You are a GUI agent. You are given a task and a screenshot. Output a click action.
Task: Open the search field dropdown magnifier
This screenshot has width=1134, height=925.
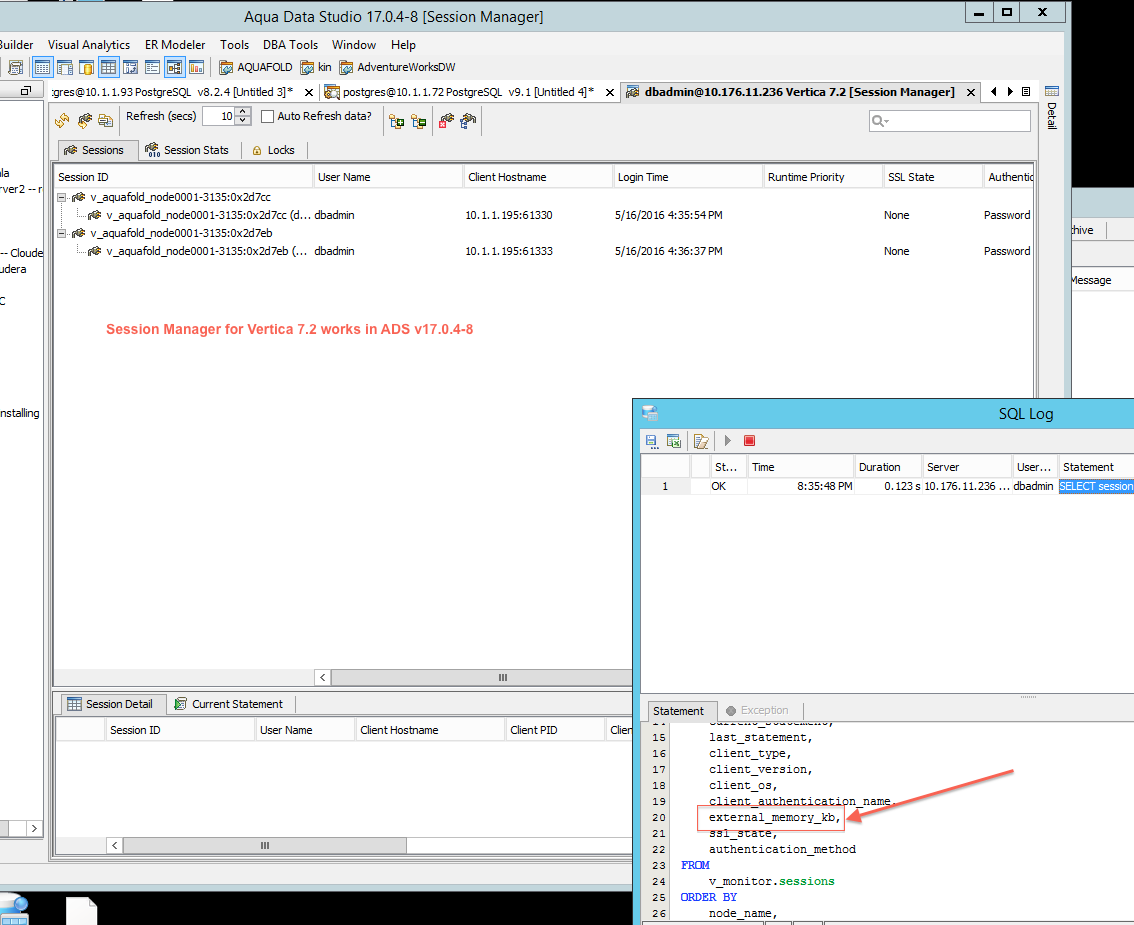(x=879, y=121)
